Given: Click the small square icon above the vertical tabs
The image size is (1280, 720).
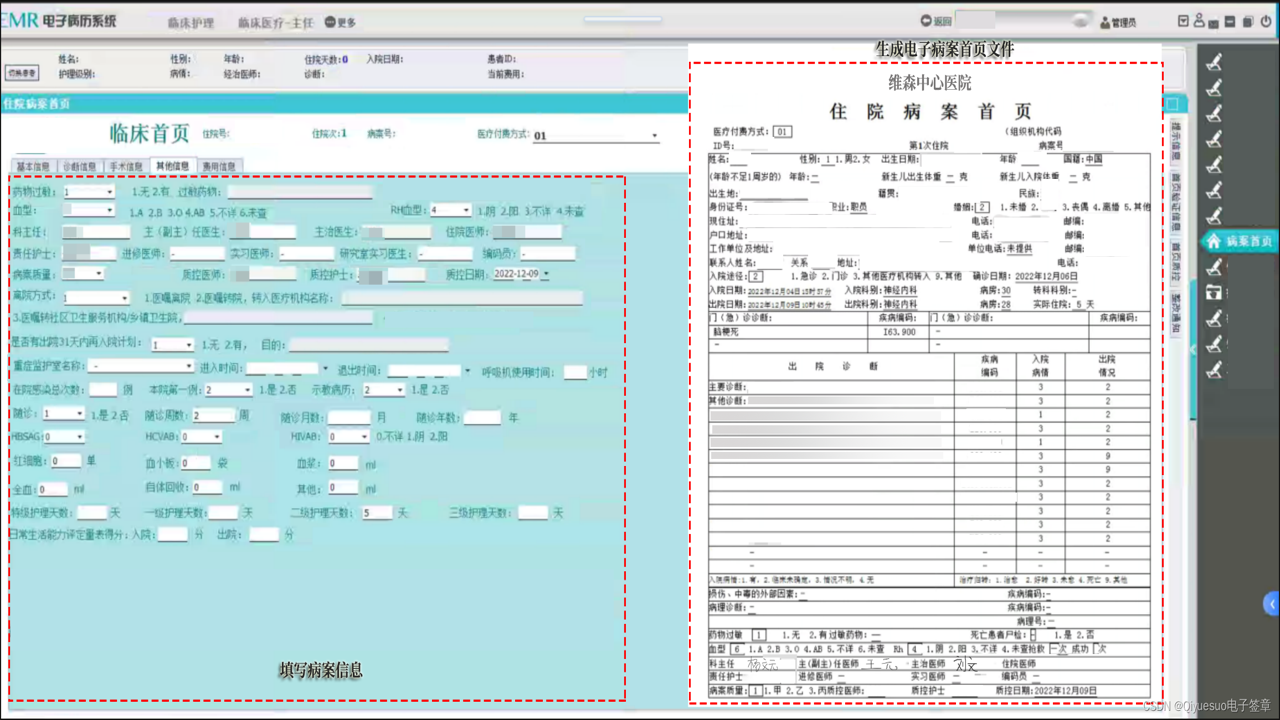Looking at the screenshot, I should (1173, 104).
